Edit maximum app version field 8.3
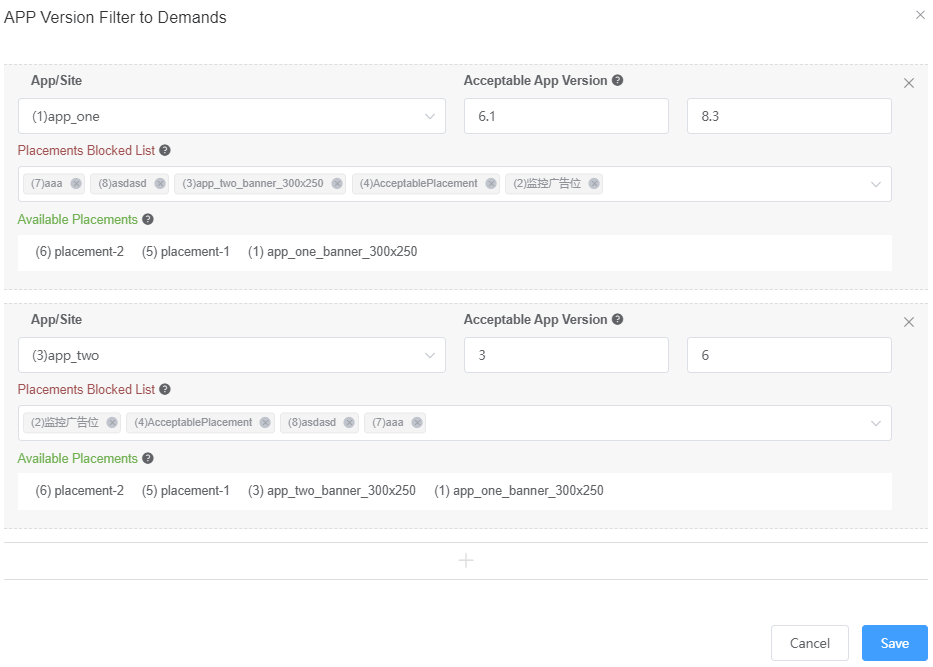 pyautogui.click(x=789, y=116)
